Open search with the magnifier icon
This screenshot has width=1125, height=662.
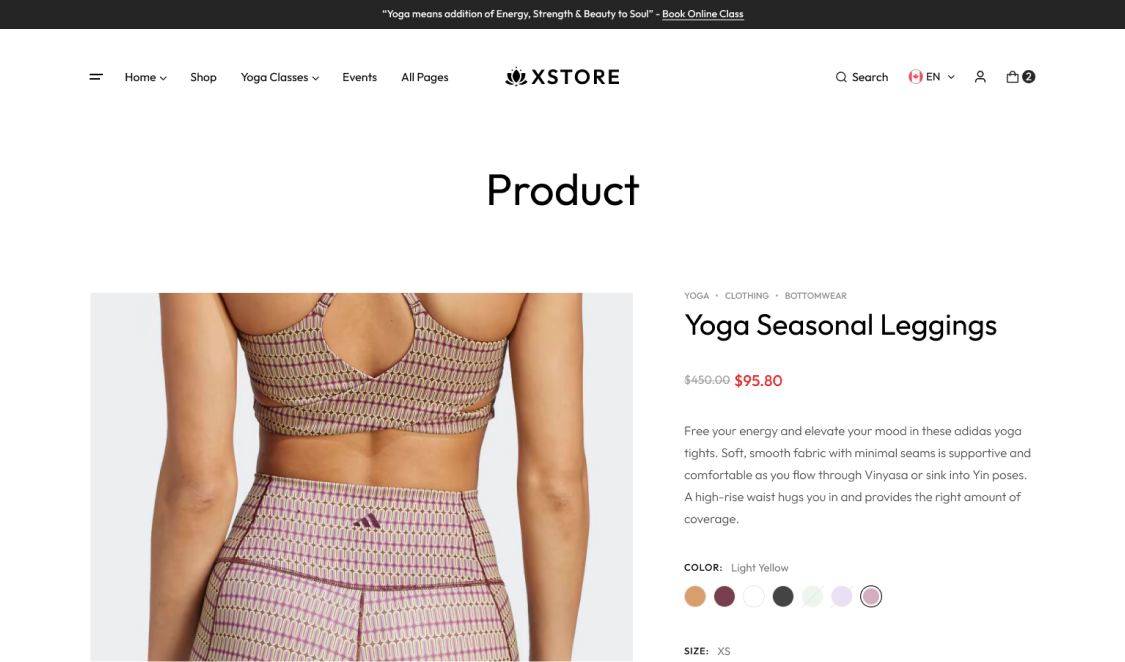click(x=841, y=77)
